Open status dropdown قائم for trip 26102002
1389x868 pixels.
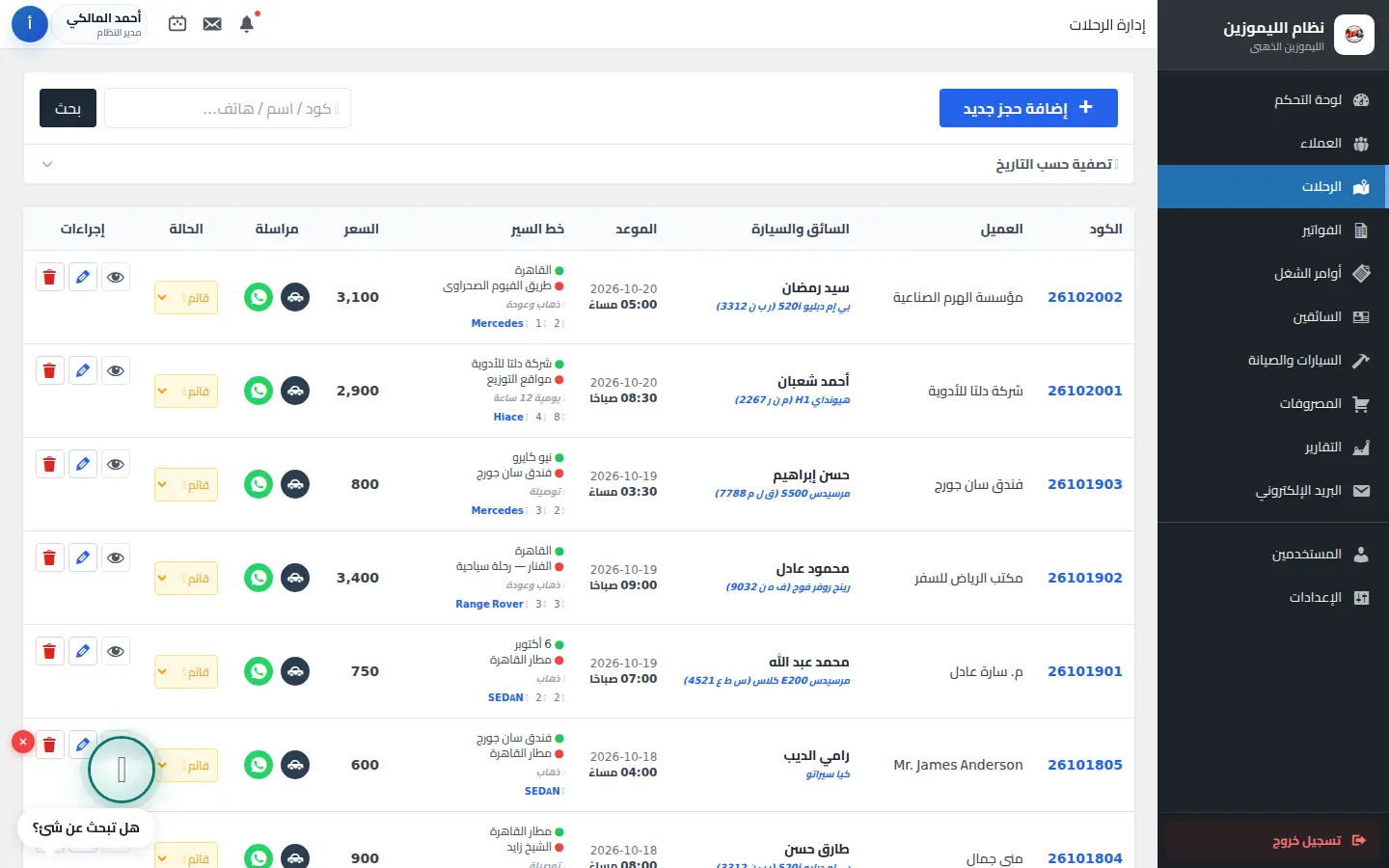tap(186, 297)
